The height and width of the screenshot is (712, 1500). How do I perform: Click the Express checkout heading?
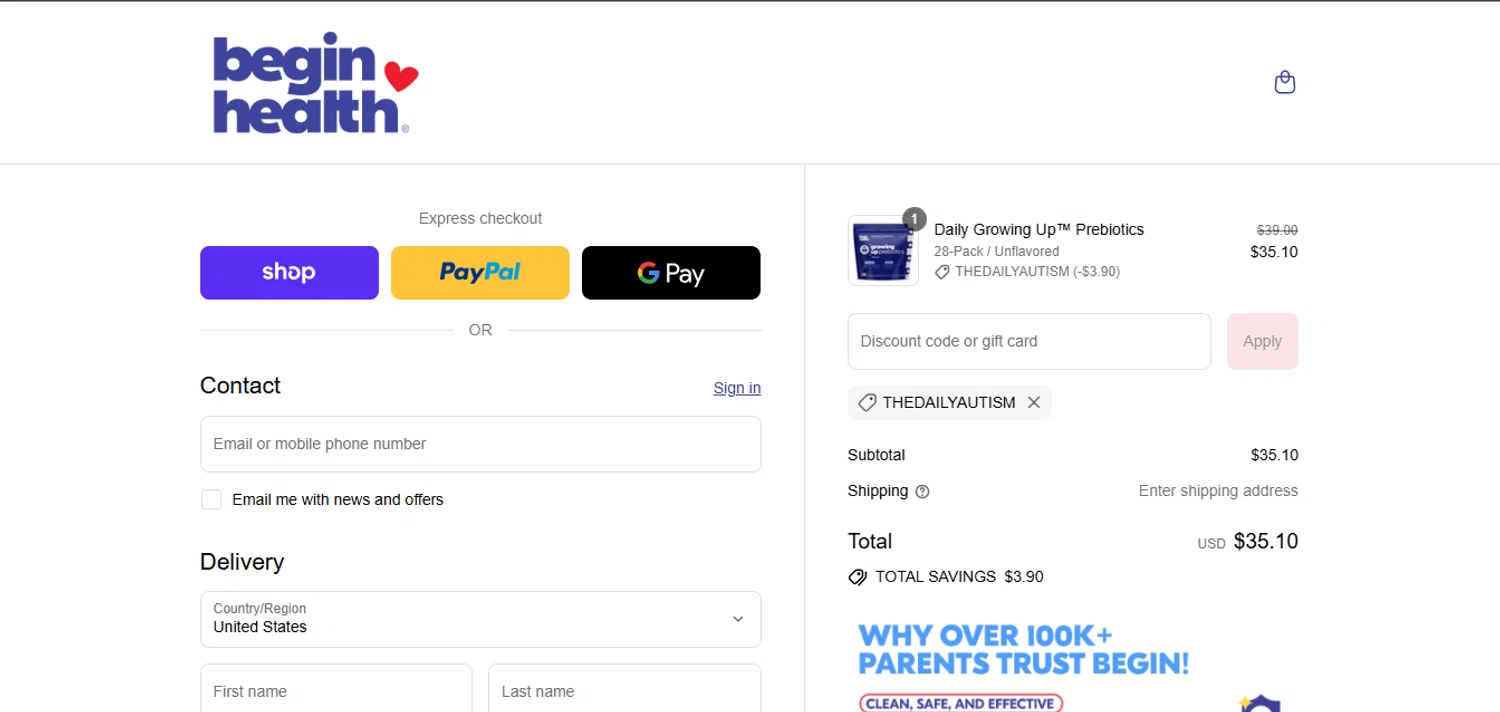[480, 218]
